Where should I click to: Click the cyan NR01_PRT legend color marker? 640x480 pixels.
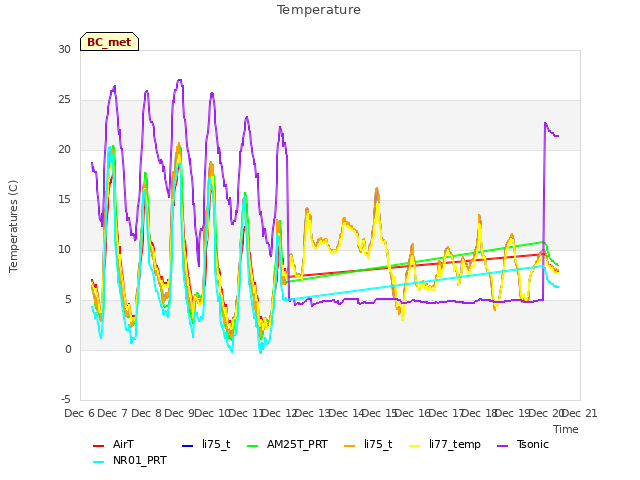click(99, 462)
